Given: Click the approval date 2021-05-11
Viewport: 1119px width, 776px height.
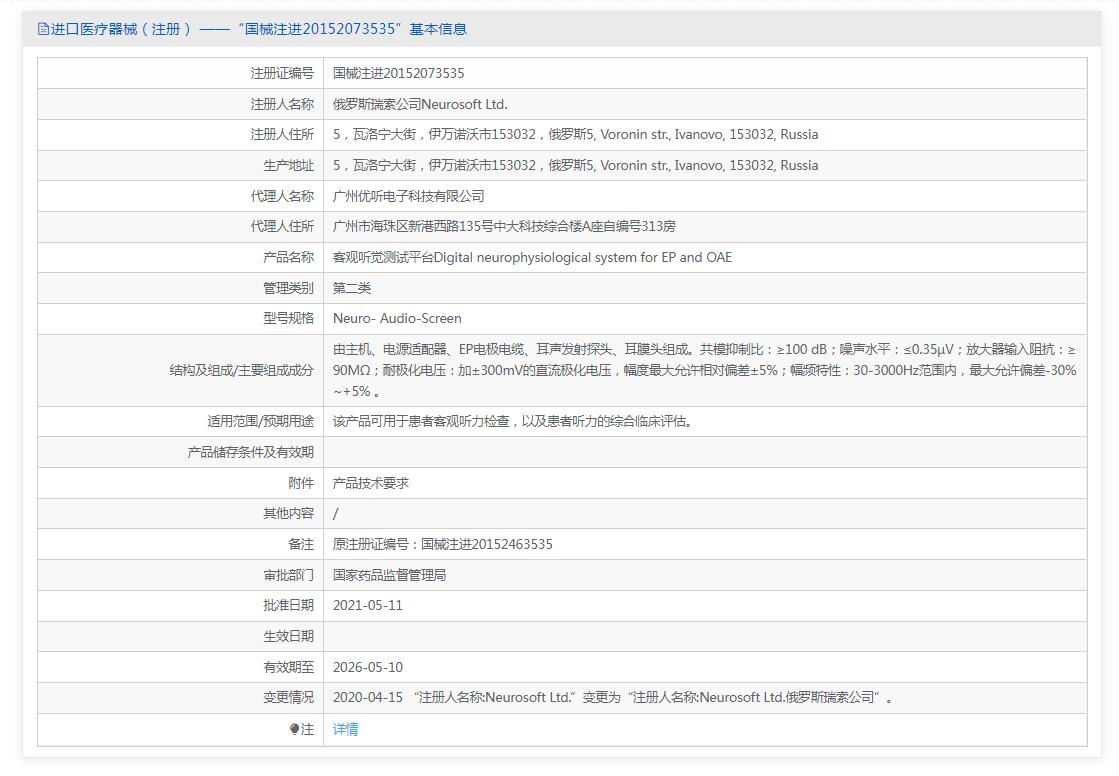Looking at the screenshot, I should [367, 605].
